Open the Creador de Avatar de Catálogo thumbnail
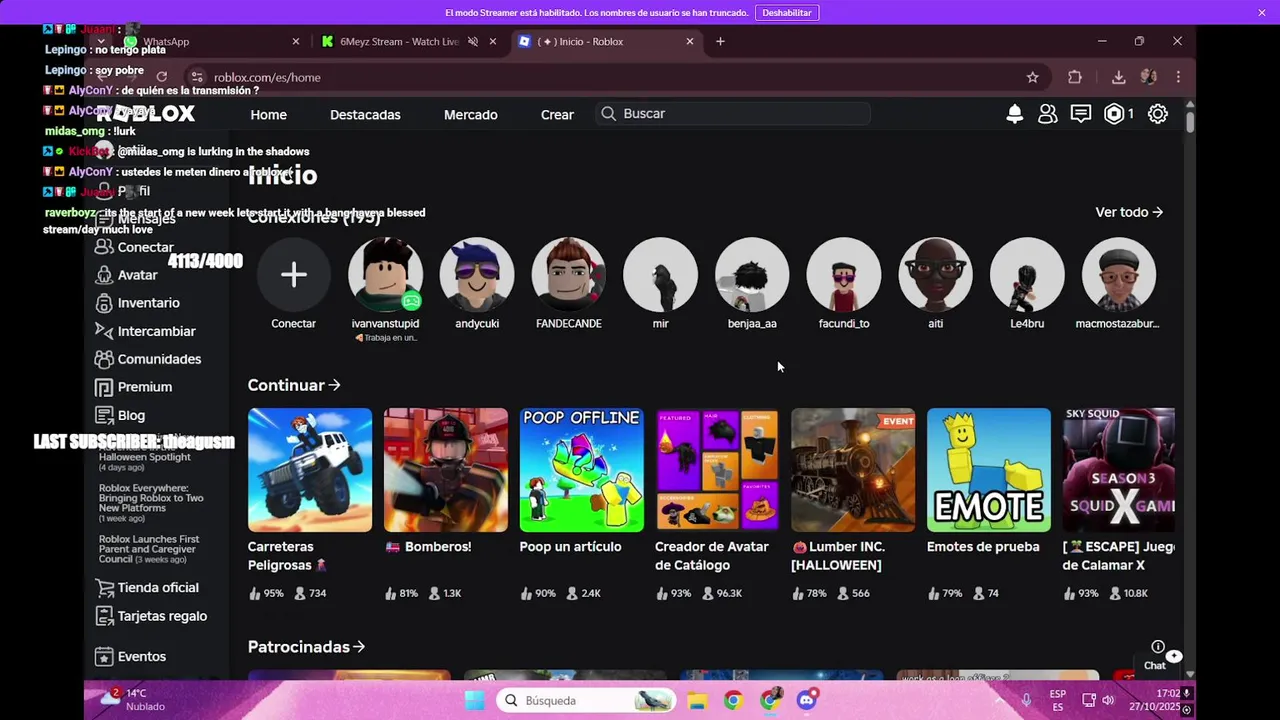1280x720 pixels. (717, 470)
